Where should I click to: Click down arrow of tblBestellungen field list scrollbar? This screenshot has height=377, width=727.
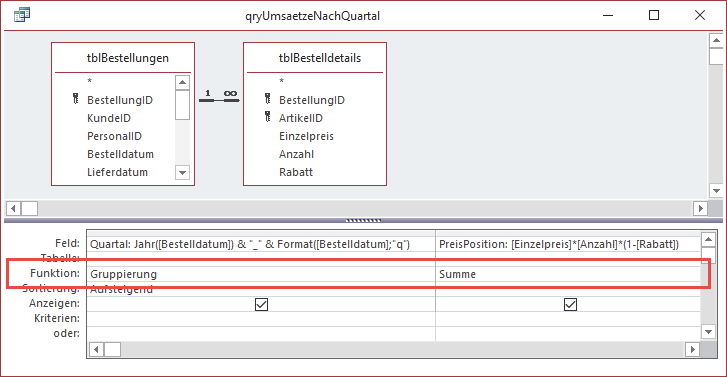pyautogui.click(x=182, y=173)
